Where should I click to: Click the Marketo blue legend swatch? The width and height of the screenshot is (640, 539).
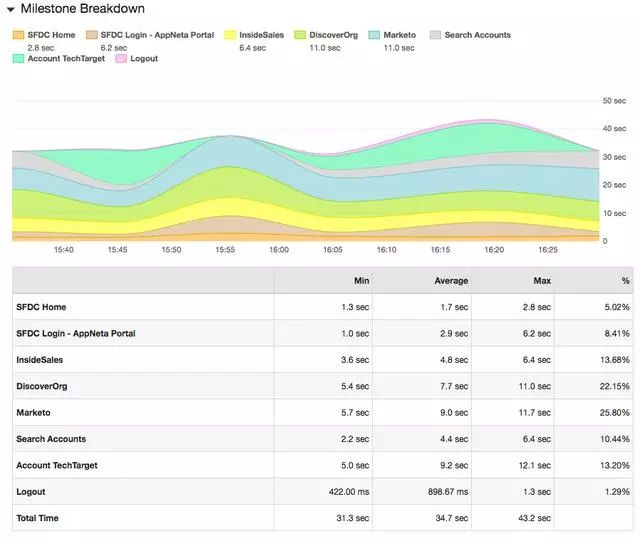click(x=374, y=35)
